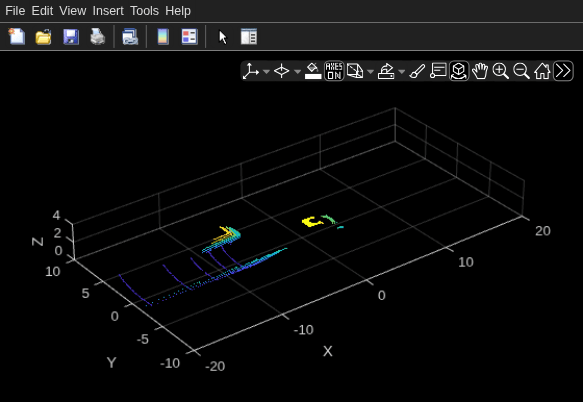This screenshot has width=583, height=402.
Task: Click the X-axis tick label 20
Action: click(543, 231)
